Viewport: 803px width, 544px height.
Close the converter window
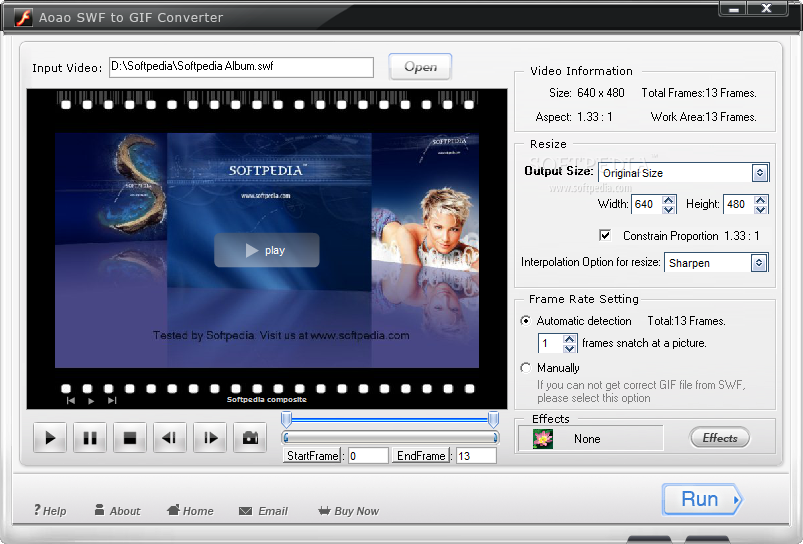click(x=767, y=9)
